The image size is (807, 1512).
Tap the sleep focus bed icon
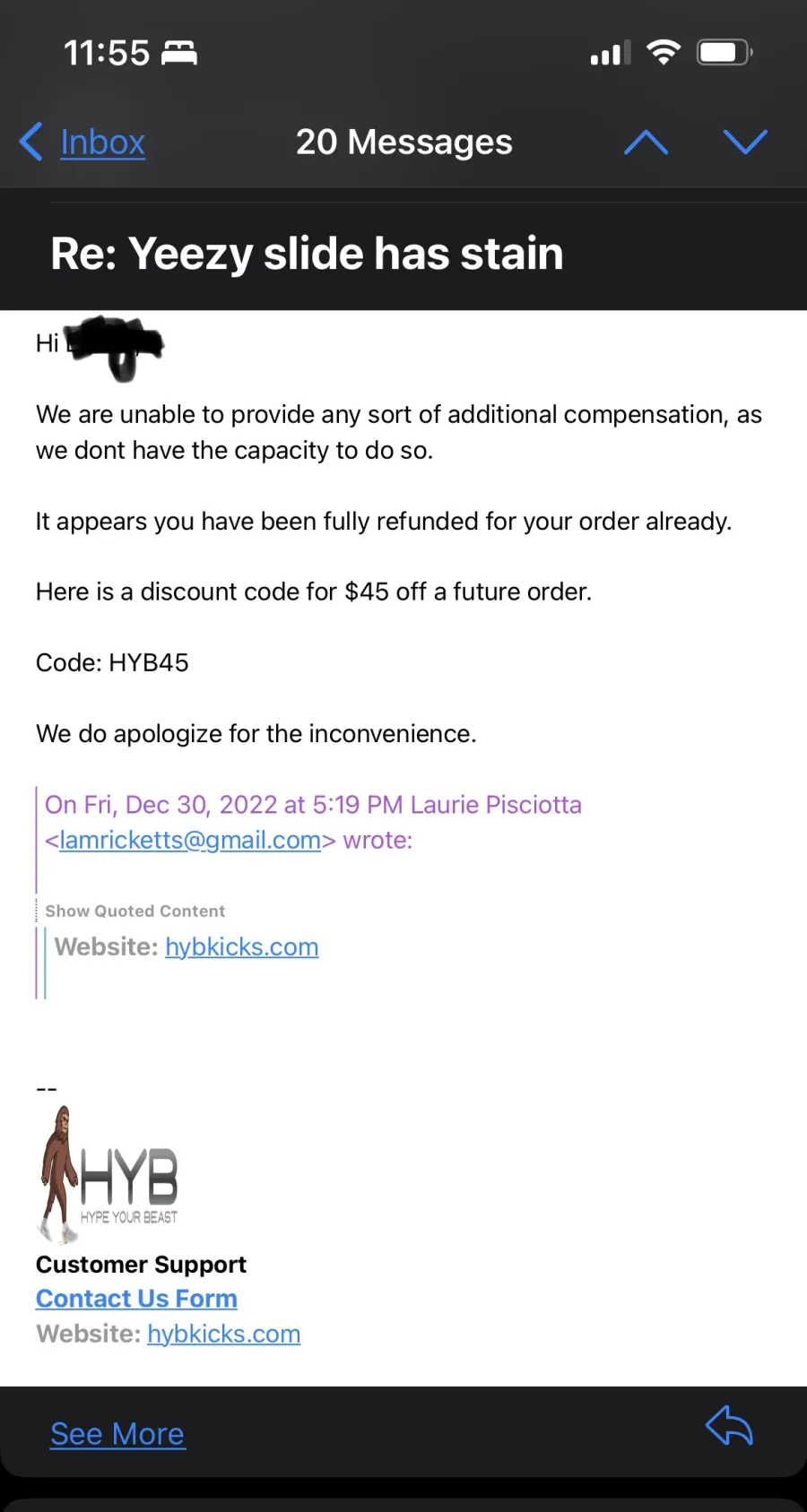(179, 53)
